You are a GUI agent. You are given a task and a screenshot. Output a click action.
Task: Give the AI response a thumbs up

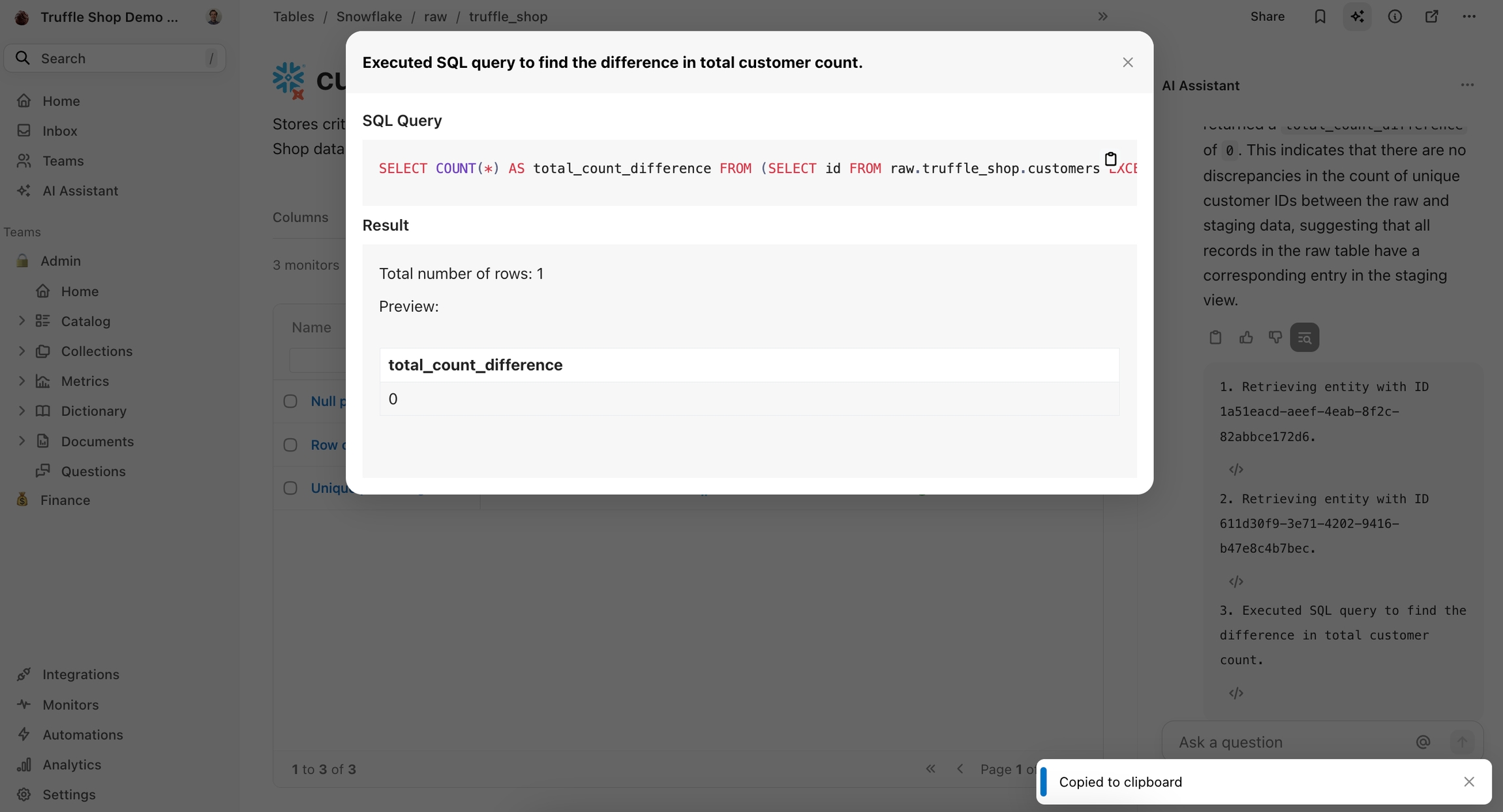coord(1246,337)
